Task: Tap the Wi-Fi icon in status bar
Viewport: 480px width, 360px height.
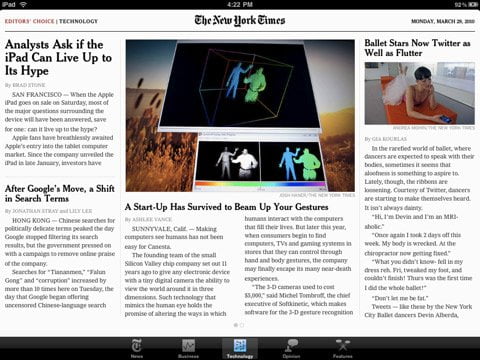Action: [x=23, y=4]
